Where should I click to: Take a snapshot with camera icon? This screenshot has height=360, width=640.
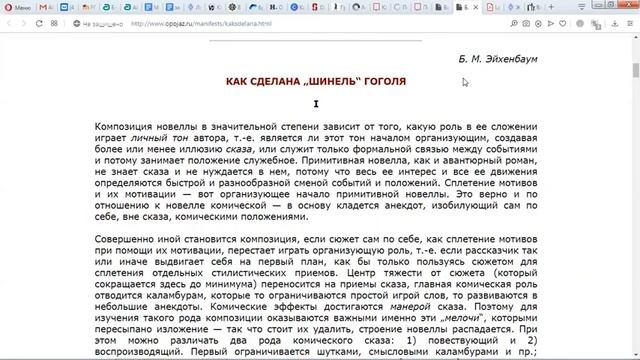pos(526,24)
